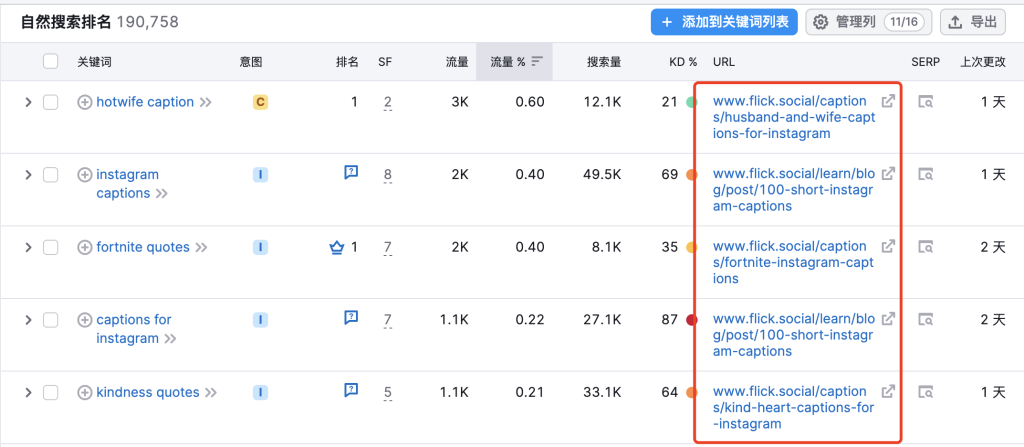Open SF features count 7 for fortnite quotes
The width and height of the screenshot is (1024, 447).
(x=388, y=248)
